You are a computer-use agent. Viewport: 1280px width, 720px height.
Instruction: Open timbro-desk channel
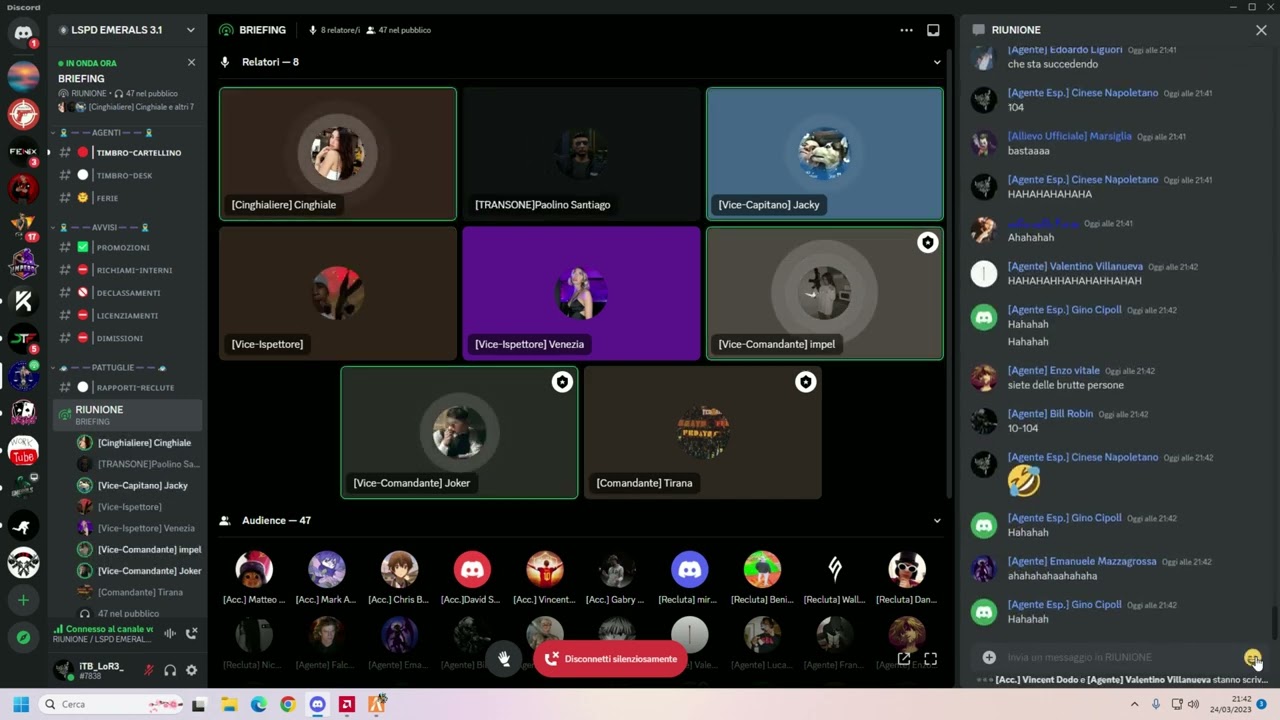(129, 175)
